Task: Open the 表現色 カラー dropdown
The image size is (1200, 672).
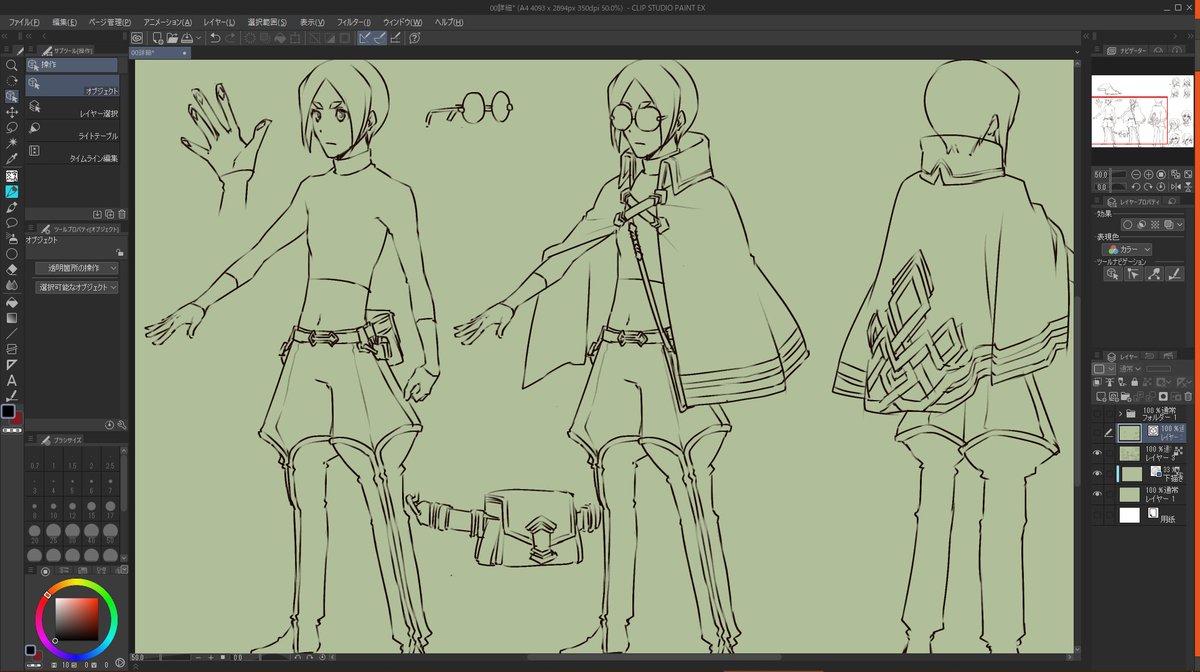Action: tap(1127, 249)
